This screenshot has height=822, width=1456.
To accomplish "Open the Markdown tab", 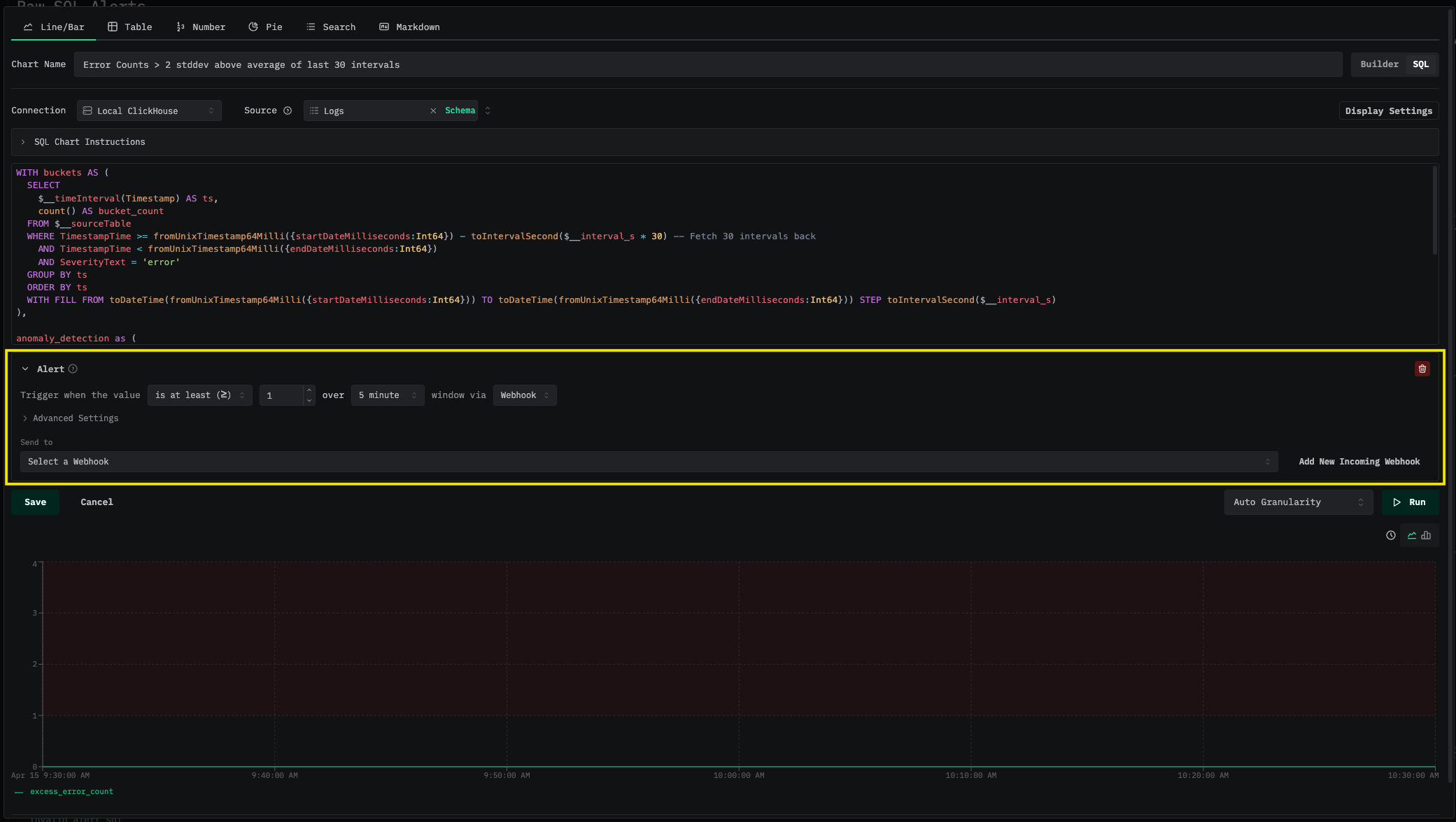I will tap(410, 27).
